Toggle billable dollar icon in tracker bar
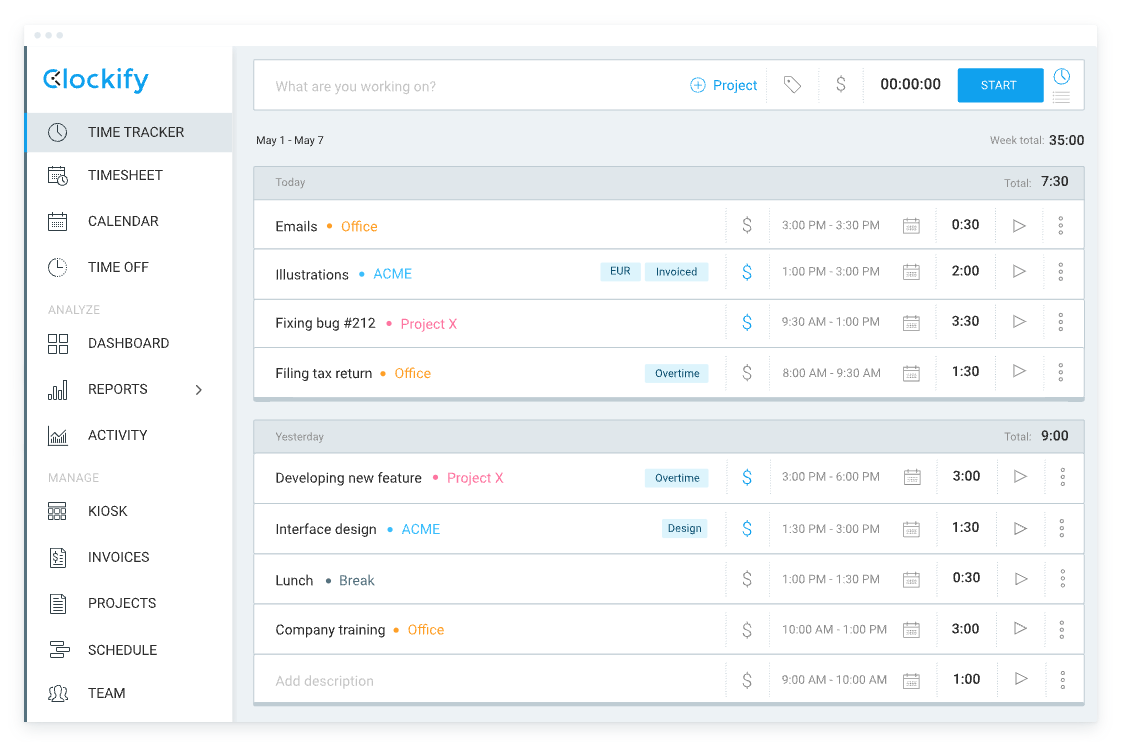The image size is (1123, 742). point(840,85)
